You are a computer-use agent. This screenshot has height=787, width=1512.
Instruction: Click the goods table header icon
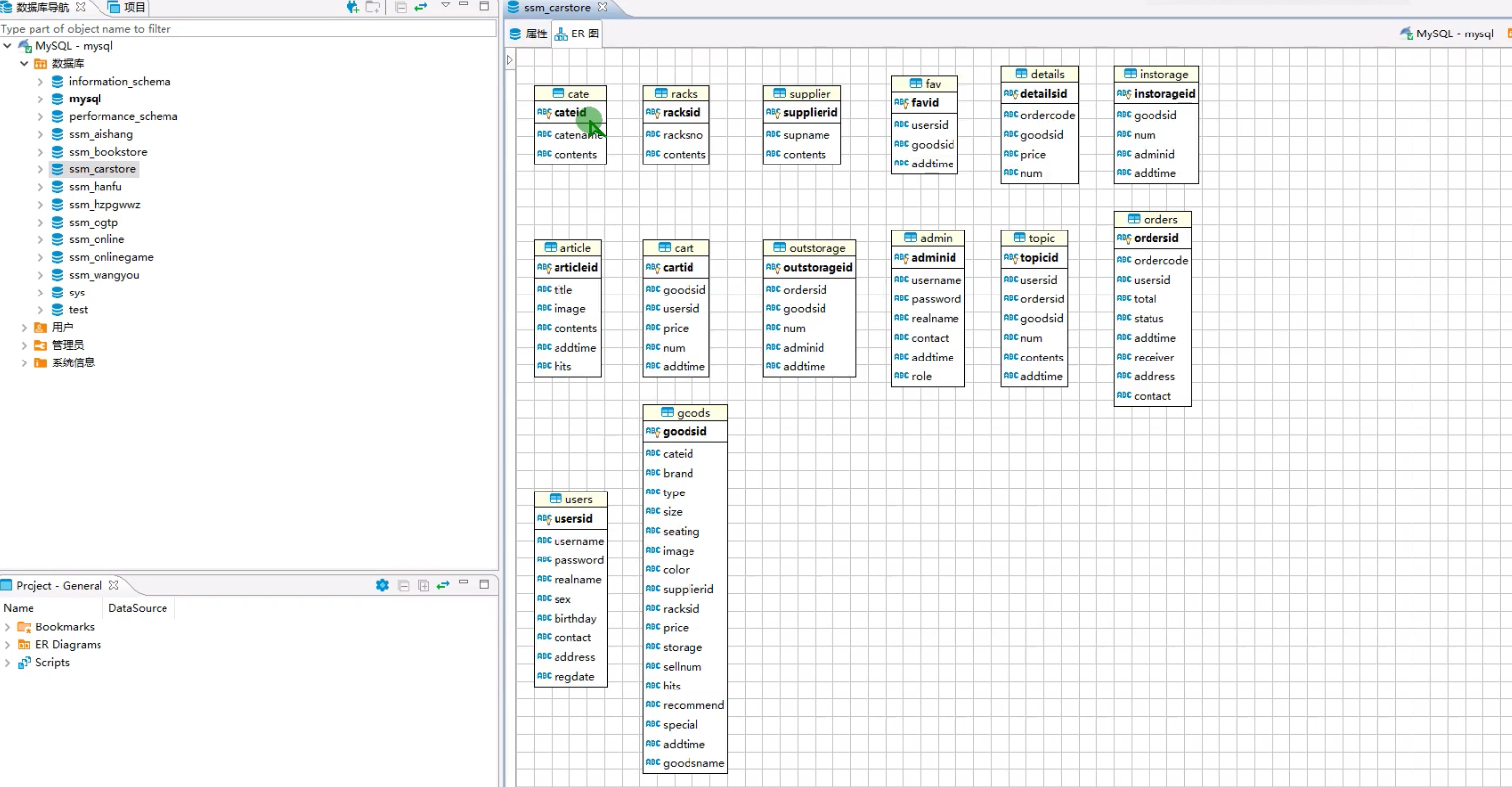(x=667, y=413)
